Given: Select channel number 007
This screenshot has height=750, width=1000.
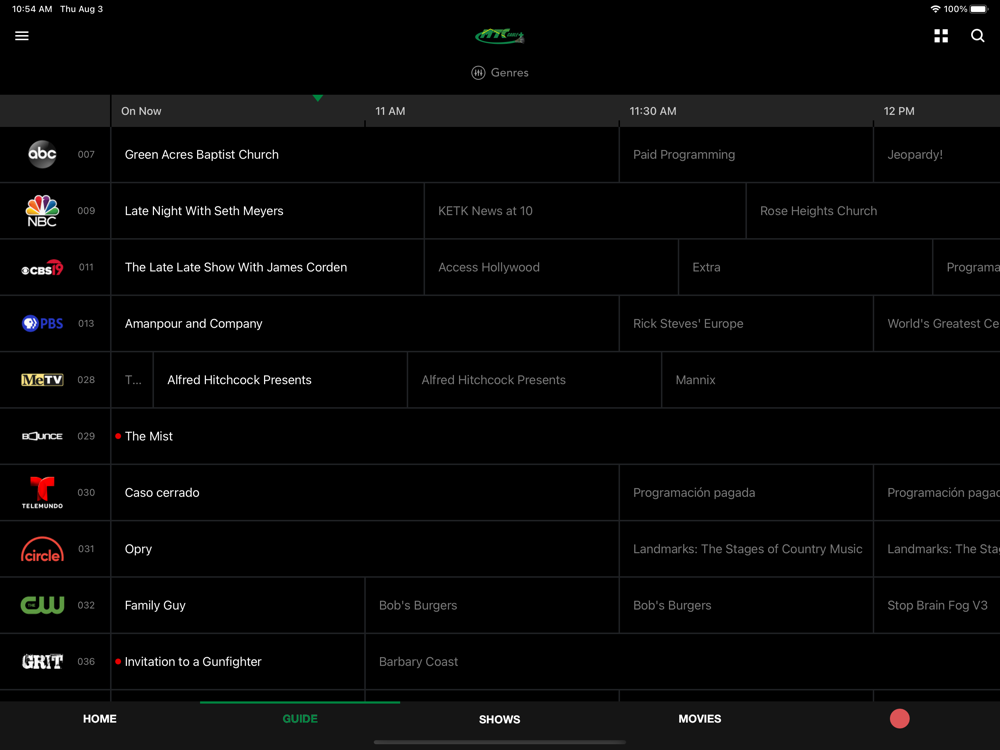Looking at the screenshot, I should pos(86,154).
